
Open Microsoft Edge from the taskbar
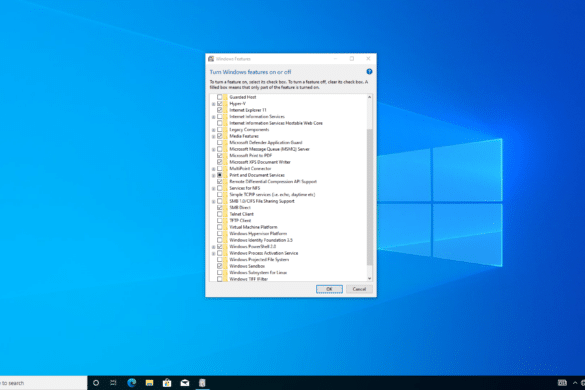coord(131,383)
